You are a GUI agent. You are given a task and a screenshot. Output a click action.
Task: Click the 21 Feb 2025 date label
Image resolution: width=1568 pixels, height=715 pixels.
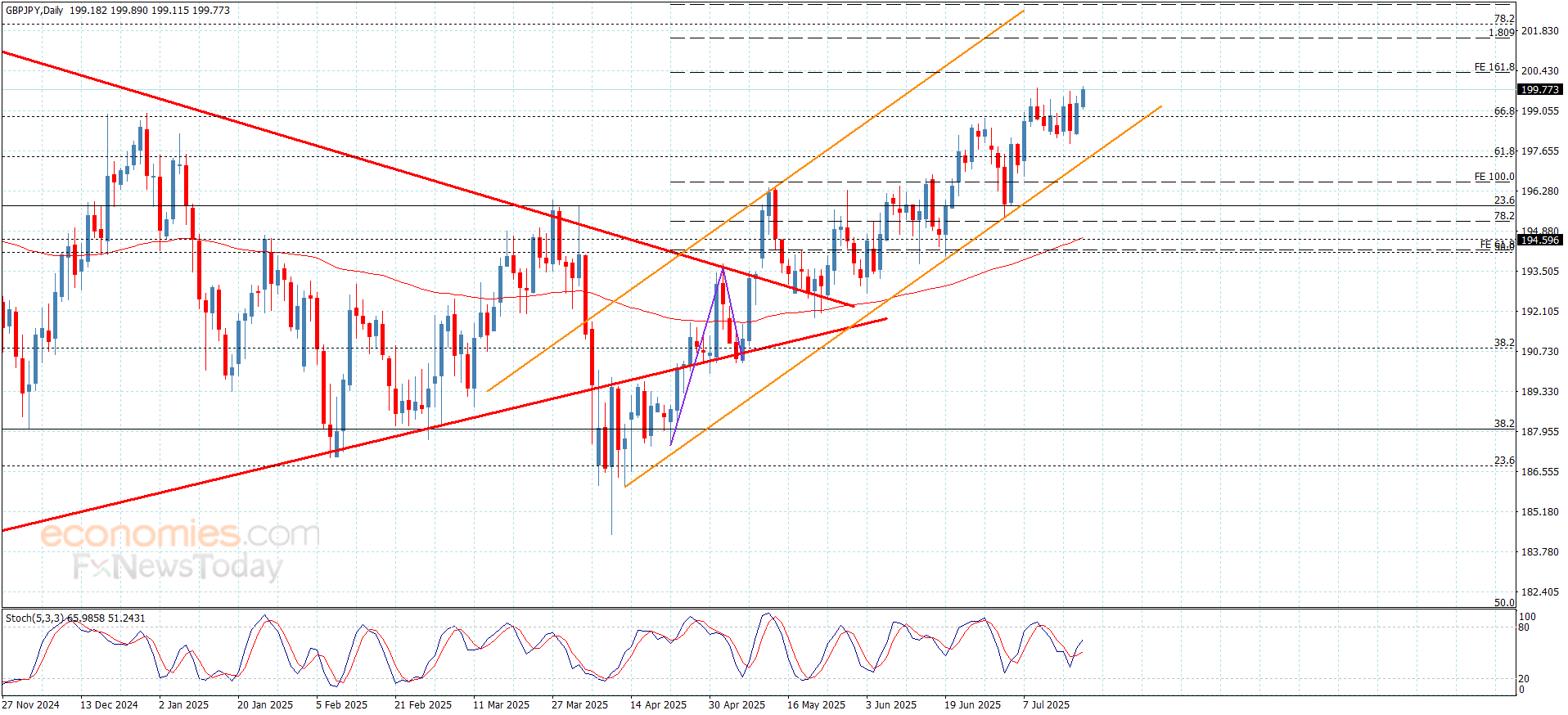coord(423,705)
